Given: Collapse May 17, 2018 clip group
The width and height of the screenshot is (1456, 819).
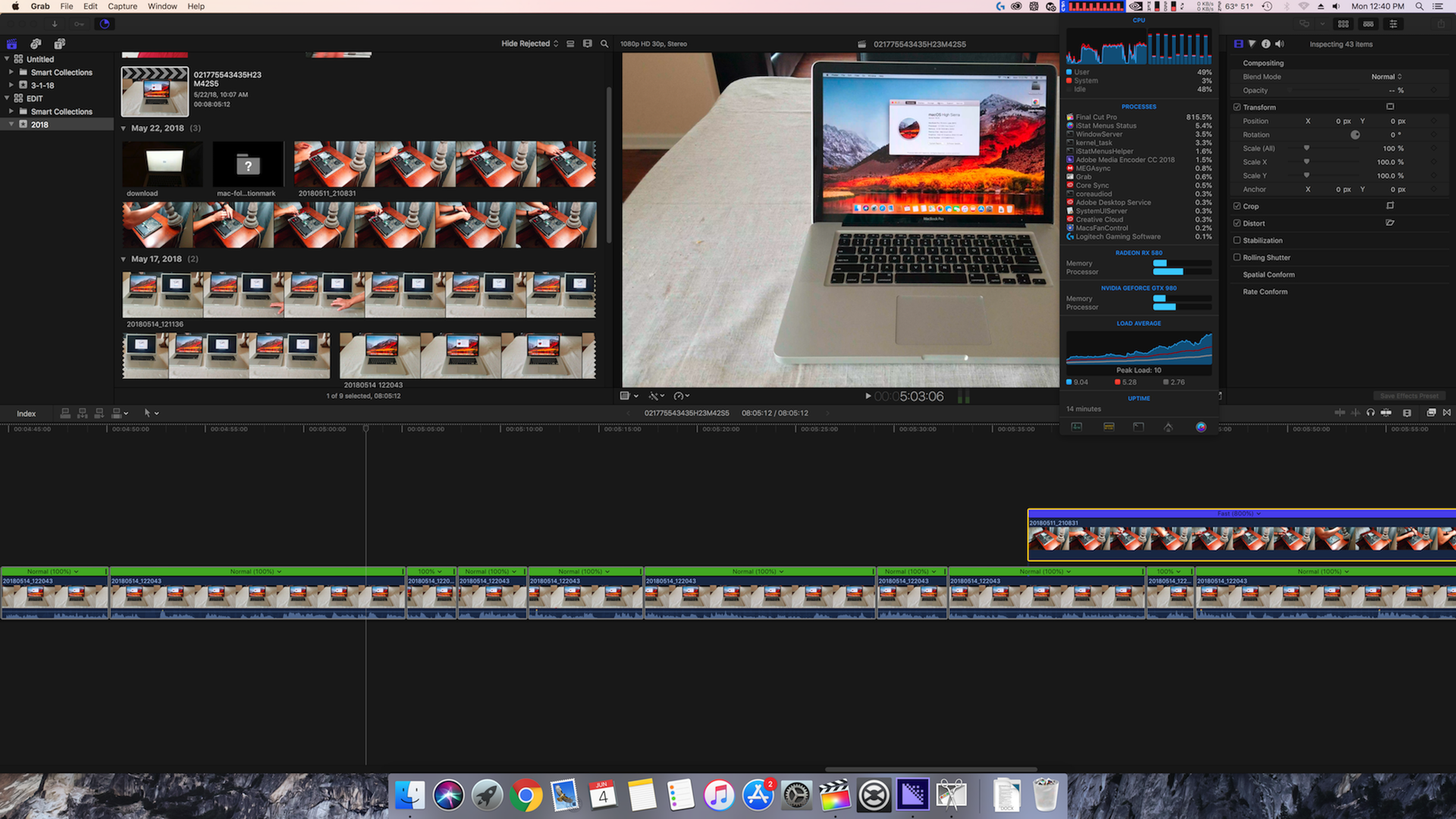Looking at the screenshot, I should [x=124, y=259].
